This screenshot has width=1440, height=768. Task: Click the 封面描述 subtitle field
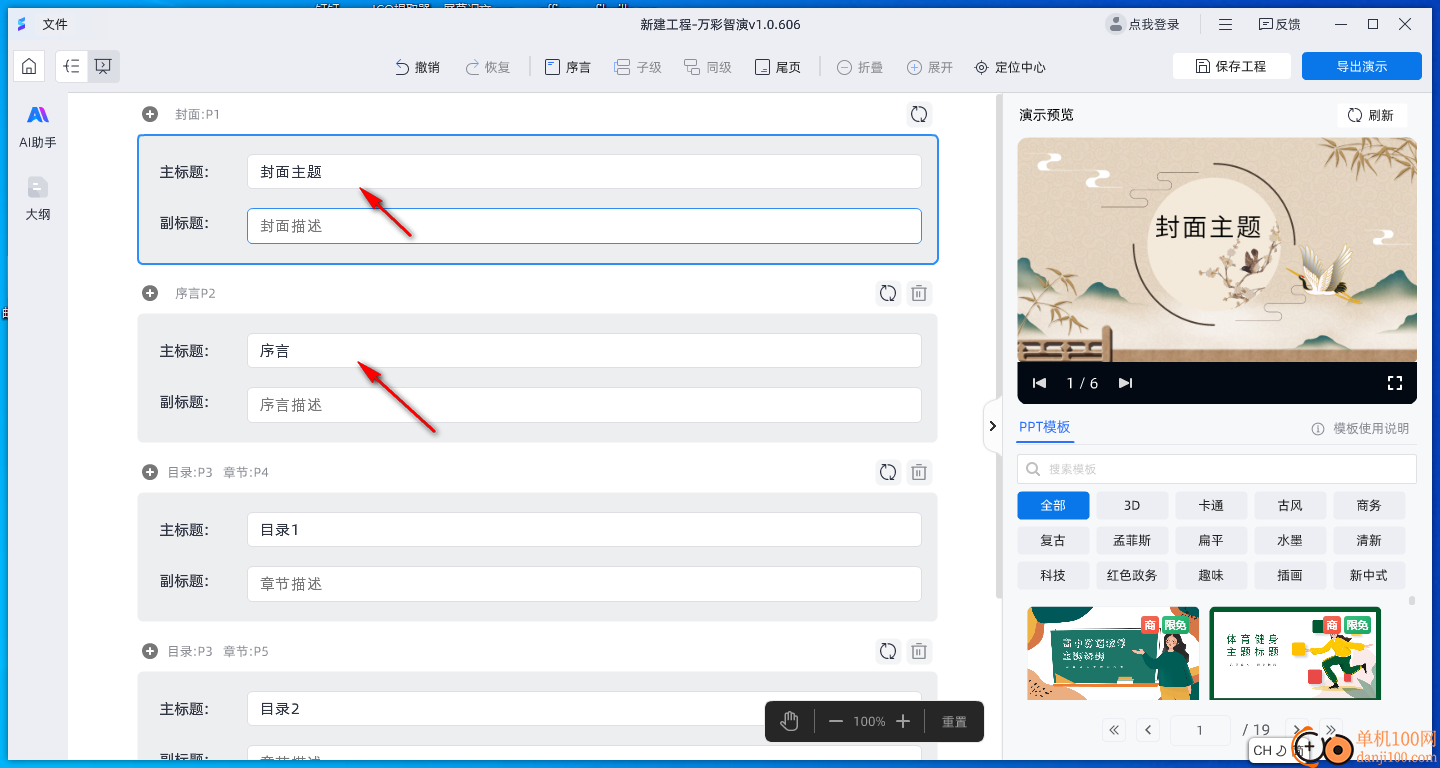click(x=584, y=226)
